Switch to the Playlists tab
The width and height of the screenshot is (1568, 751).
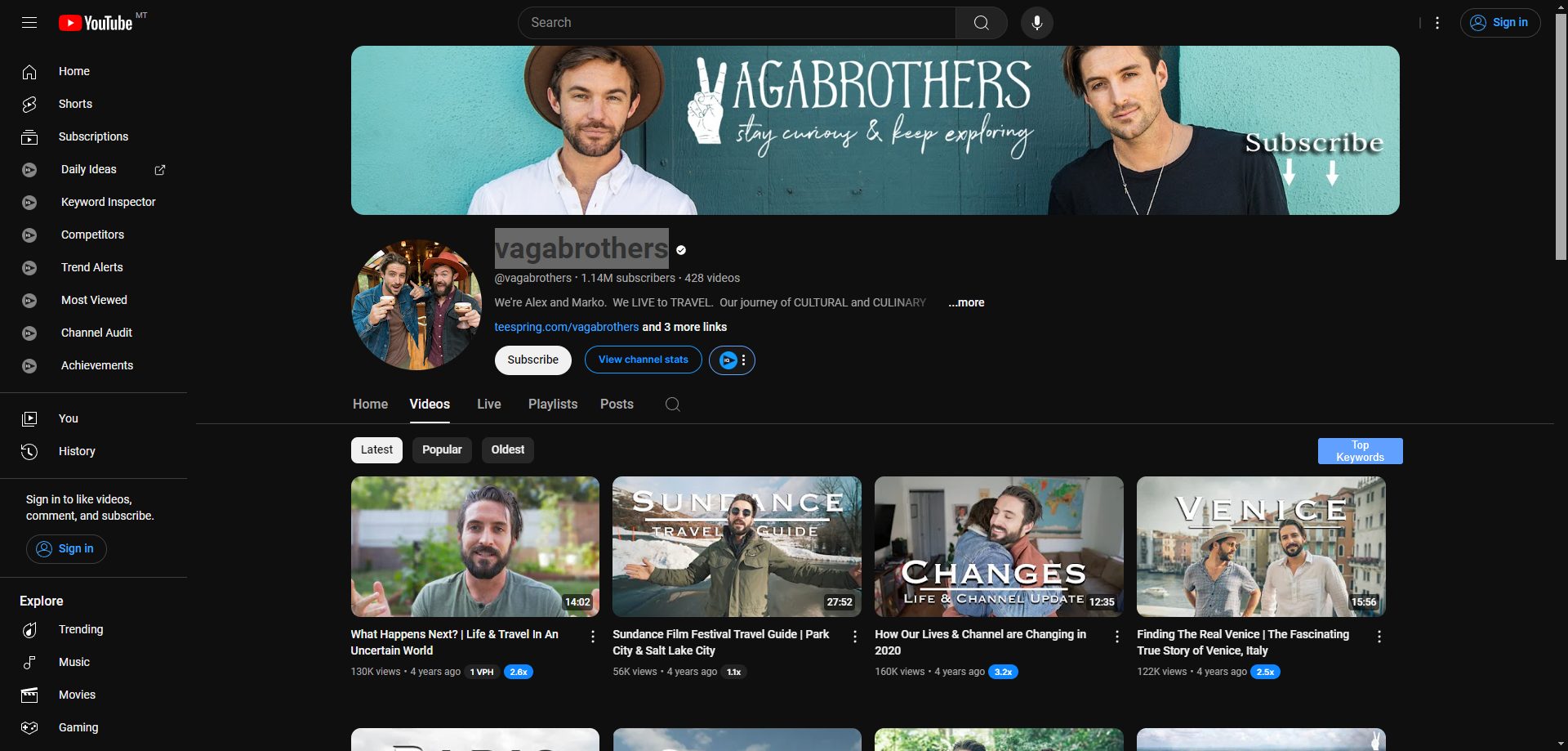click(553, 405)
